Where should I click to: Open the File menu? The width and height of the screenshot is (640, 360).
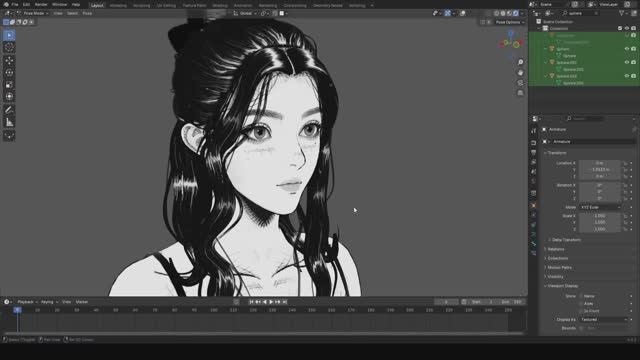[15, 4]
